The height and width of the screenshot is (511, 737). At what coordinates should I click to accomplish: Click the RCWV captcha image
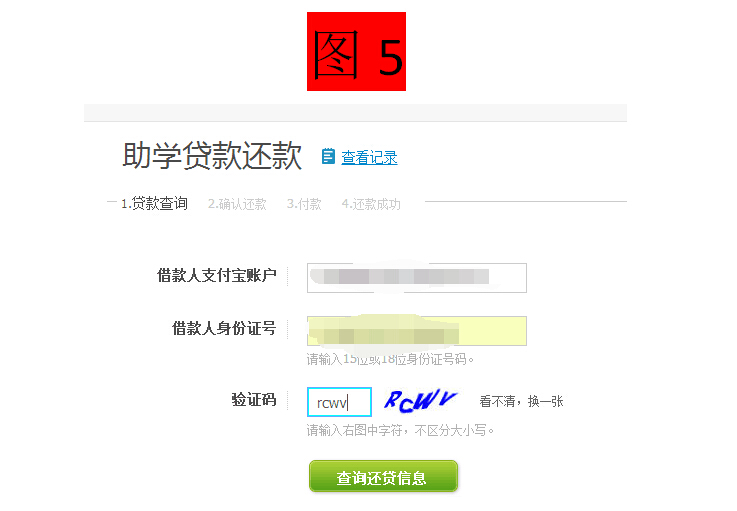click(x=420, y=401)
